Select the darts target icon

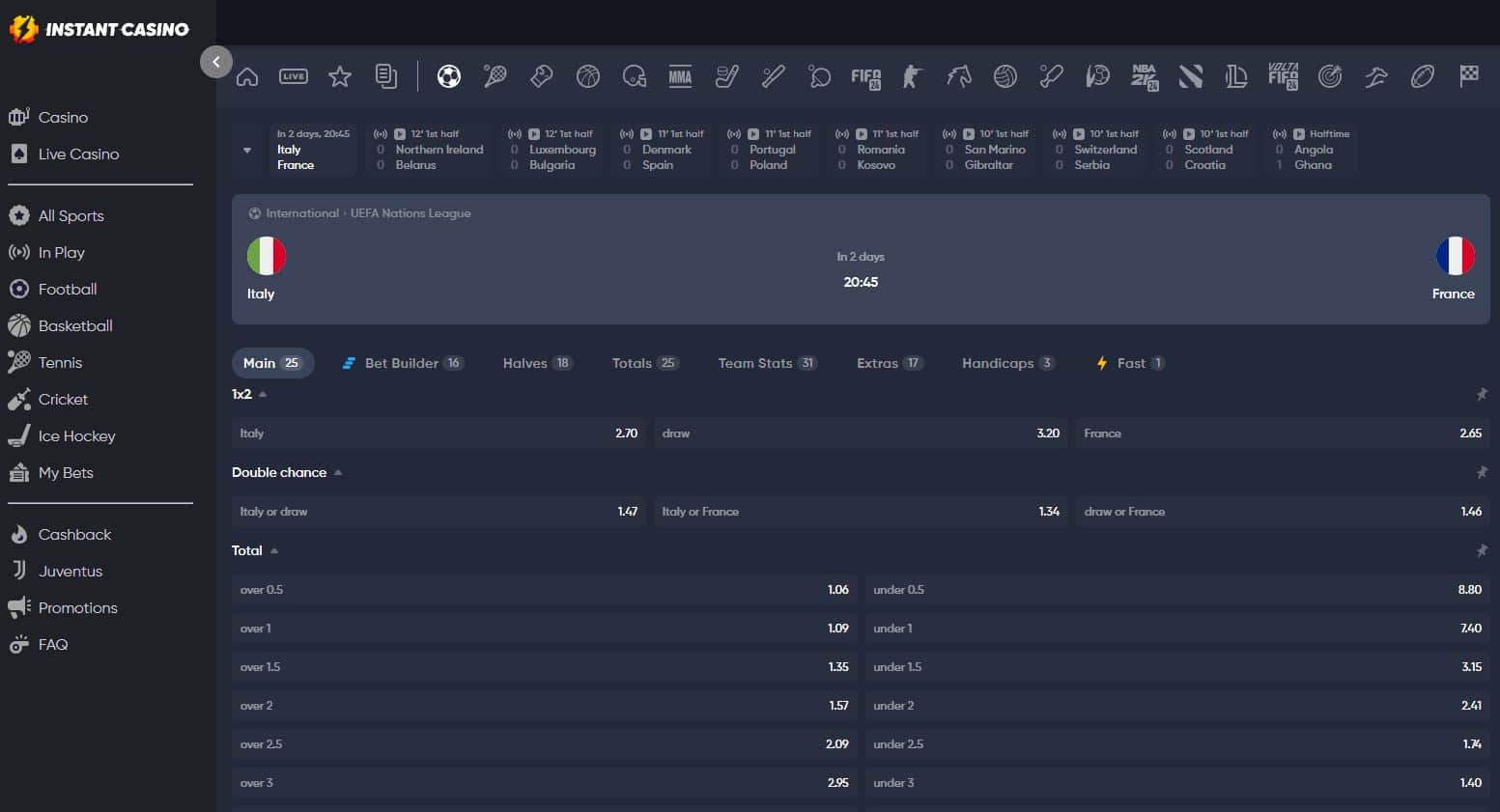tap(1330, 76)
